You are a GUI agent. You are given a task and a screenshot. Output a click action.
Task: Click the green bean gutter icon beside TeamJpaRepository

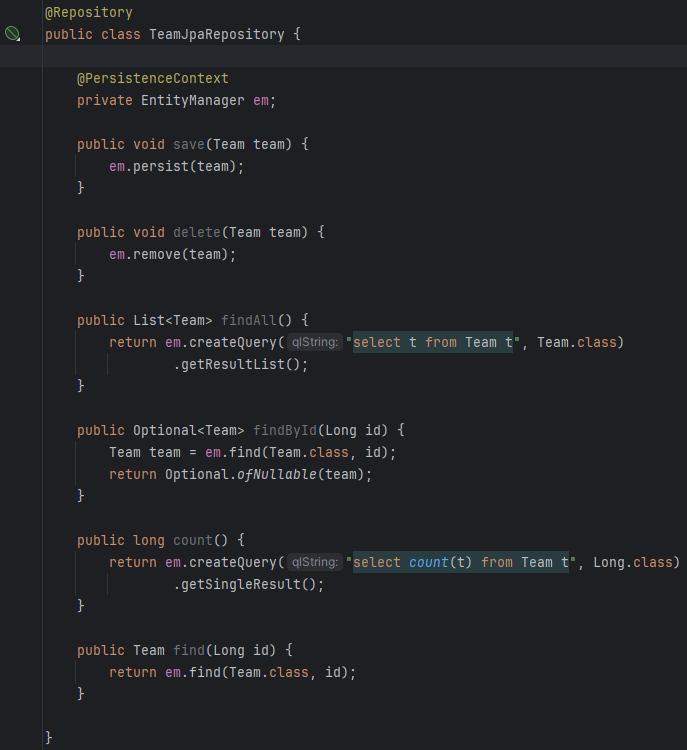(x=12, y=34)
